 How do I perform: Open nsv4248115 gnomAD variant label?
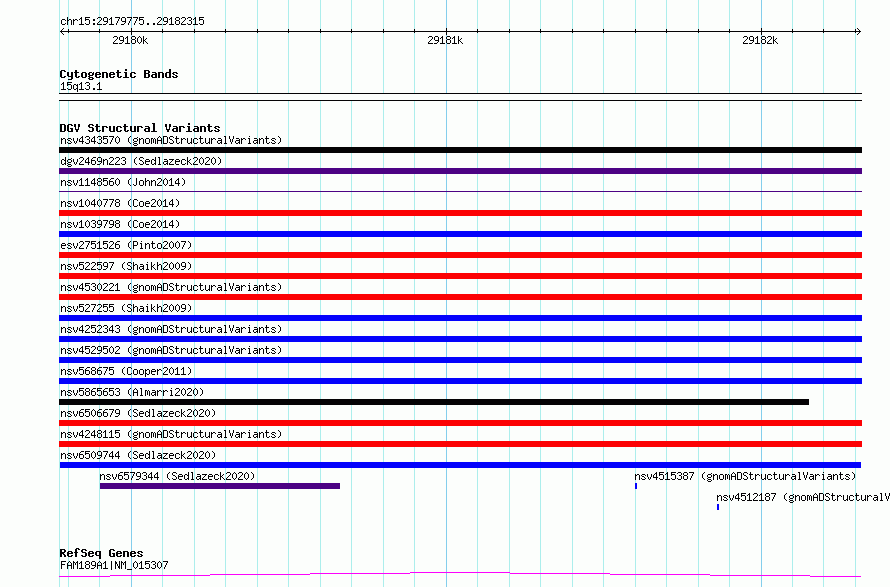(171, 434)
